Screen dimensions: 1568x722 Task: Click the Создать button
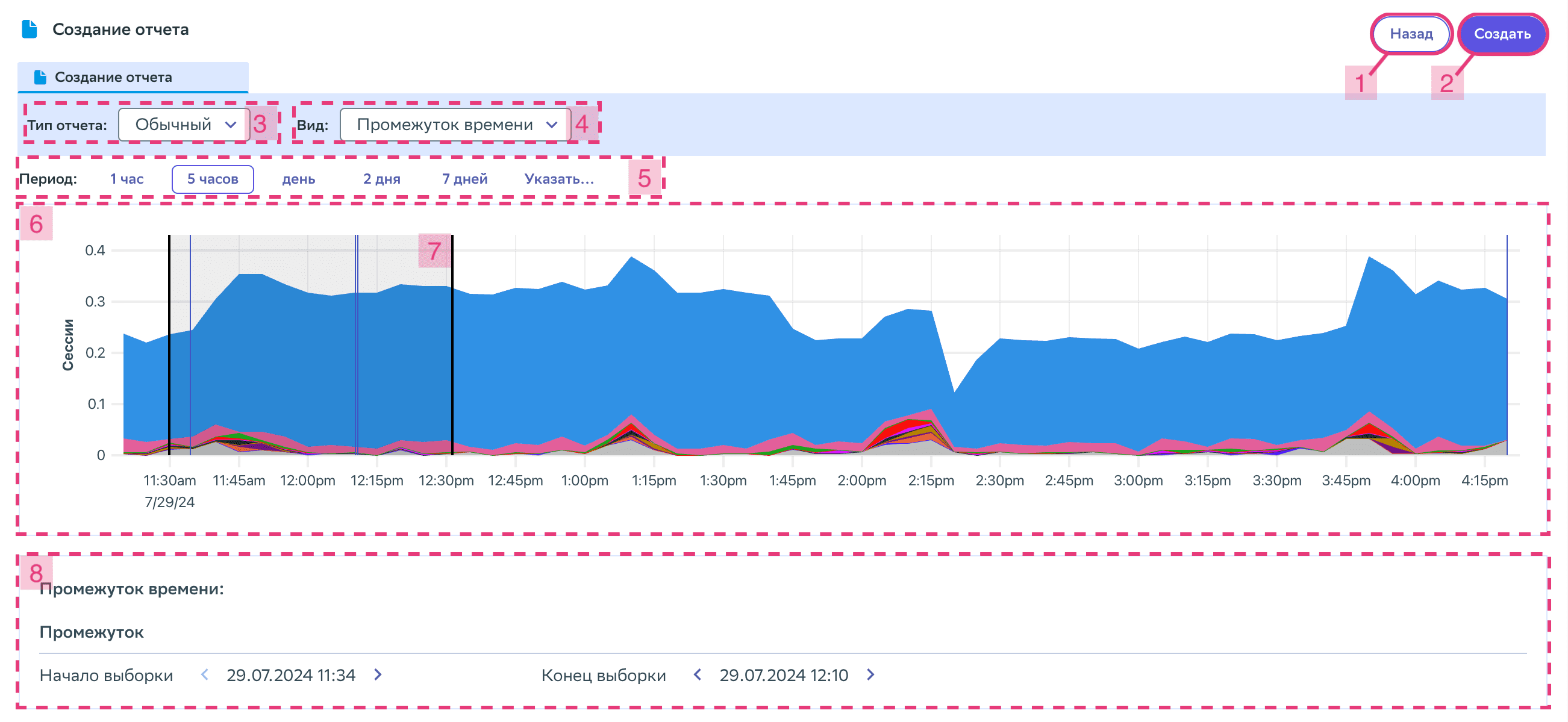[x=1502, y=34]
